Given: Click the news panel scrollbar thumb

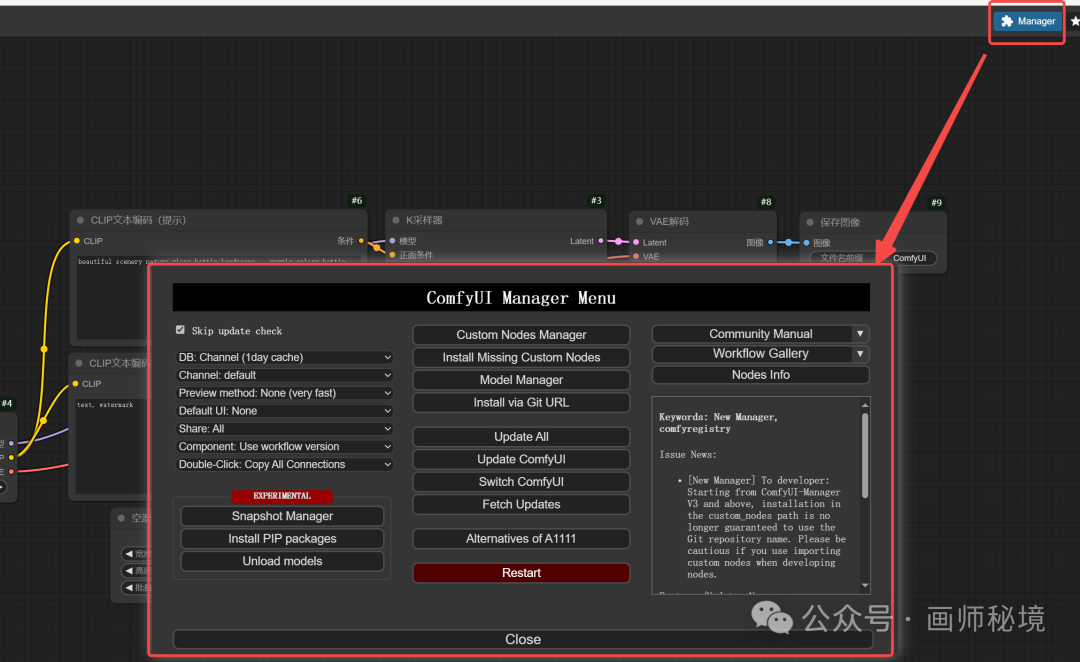Looking at the screenshot, I should 865,455.
